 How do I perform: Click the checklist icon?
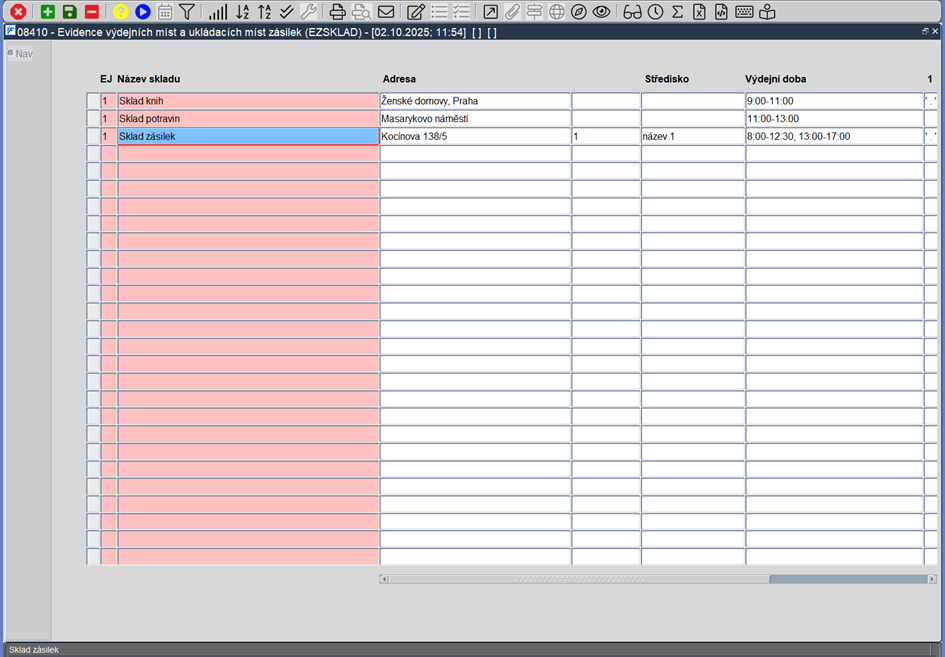(x=461, y=11)
